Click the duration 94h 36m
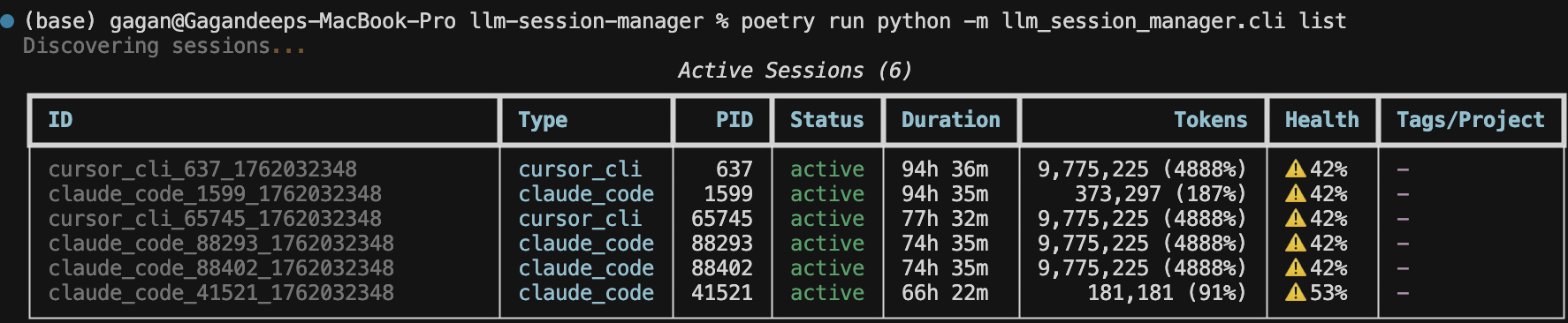Image resolution: width=1568 pixels, height=323 pixels. (945, 169)
